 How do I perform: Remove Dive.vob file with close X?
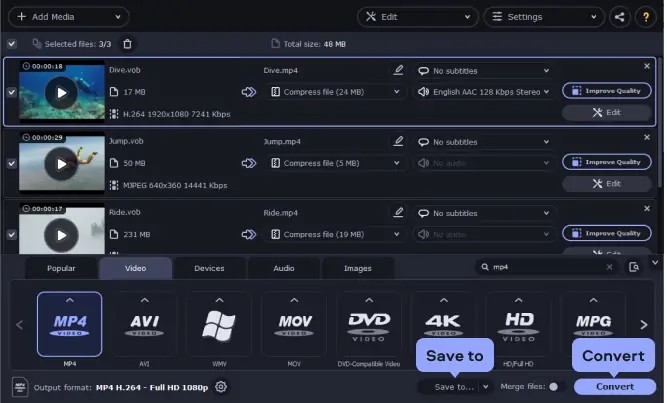click(647, 66)
